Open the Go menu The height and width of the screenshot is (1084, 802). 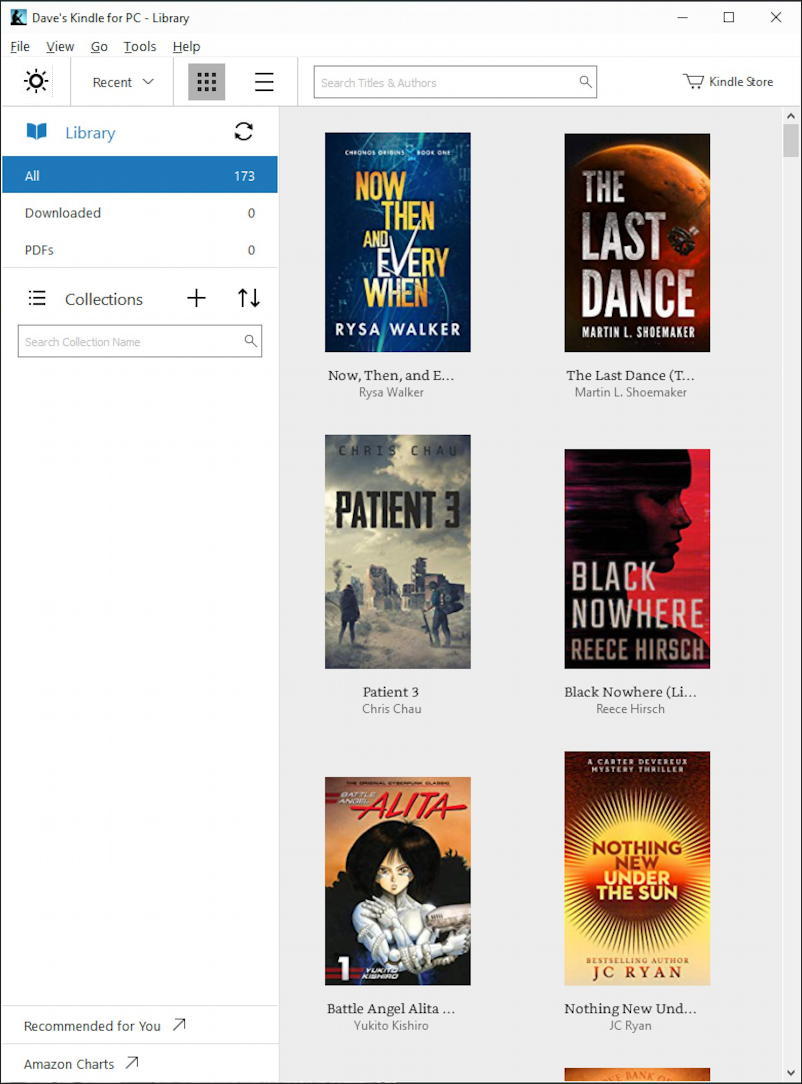click(99, 46)
